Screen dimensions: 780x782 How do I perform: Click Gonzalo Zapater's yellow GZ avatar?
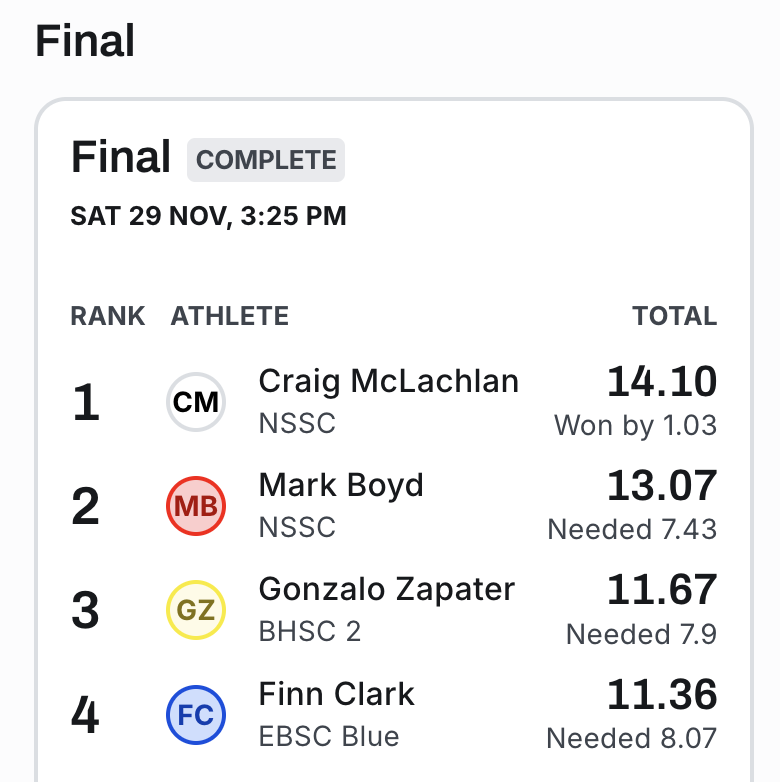point(196,610)
